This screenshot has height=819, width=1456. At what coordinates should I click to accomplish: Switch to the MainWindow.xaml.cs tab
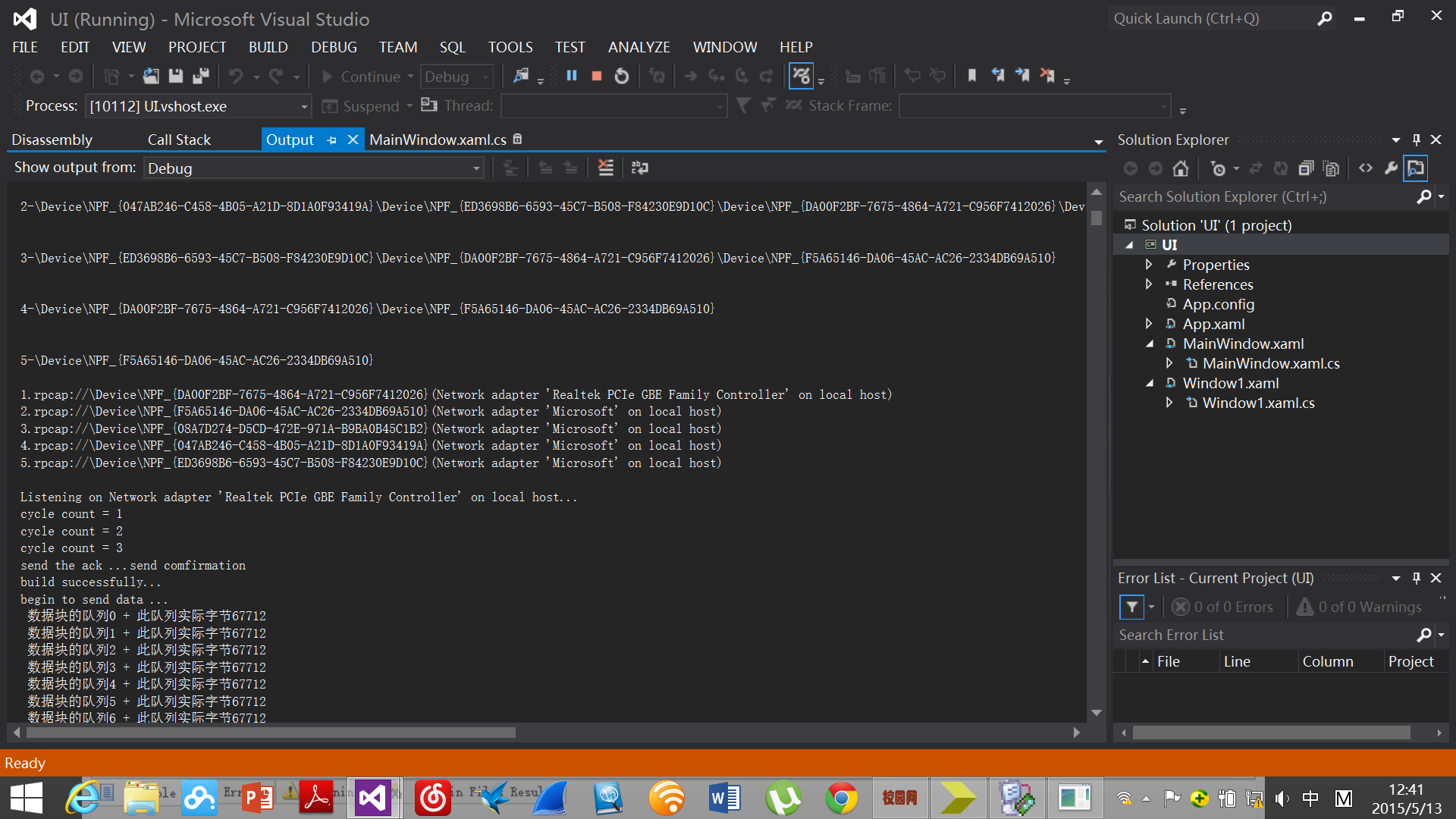click(x=438, y=140)
